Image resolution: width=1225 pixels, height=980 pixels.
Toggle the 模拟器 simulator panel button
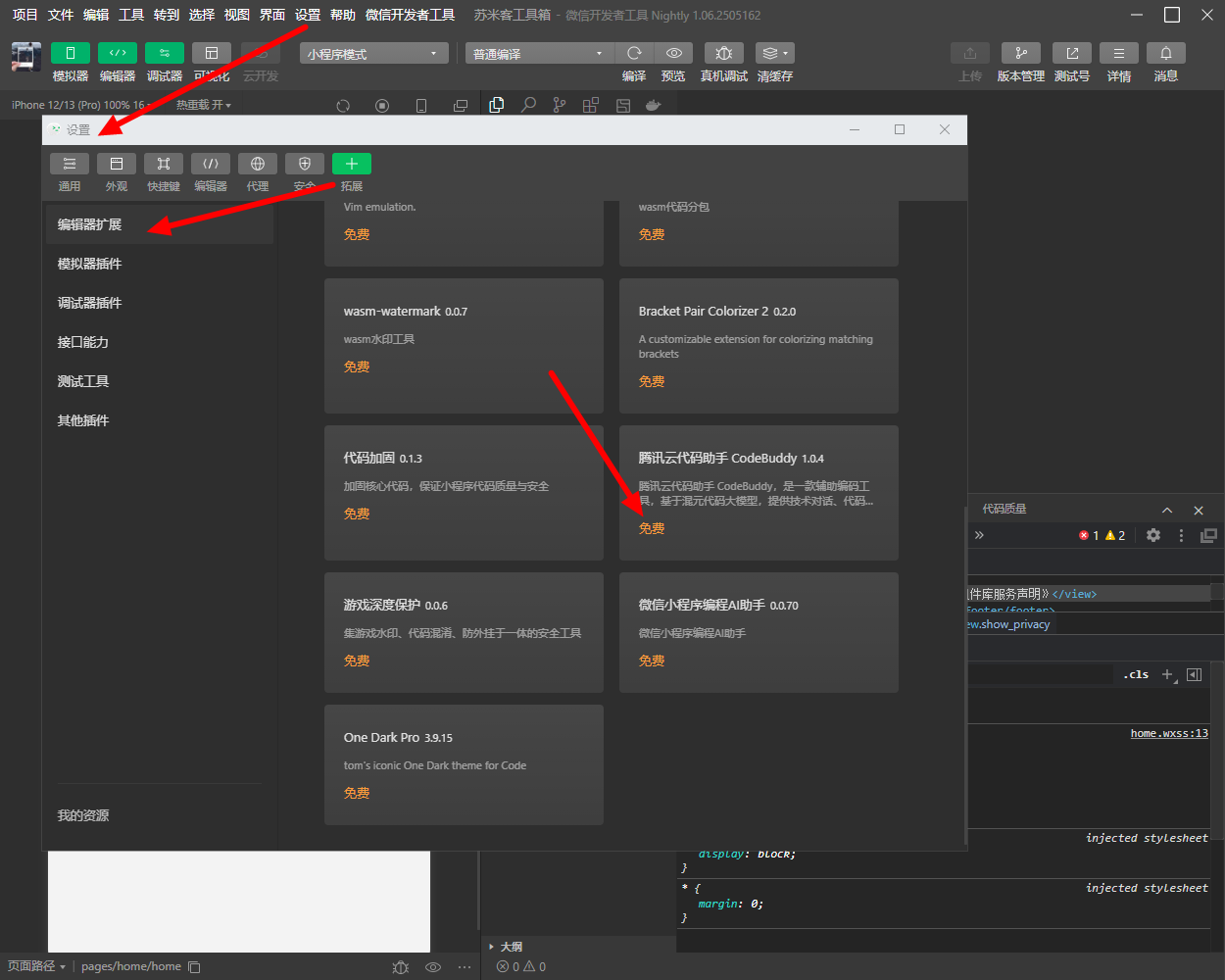tap(71, 53)
